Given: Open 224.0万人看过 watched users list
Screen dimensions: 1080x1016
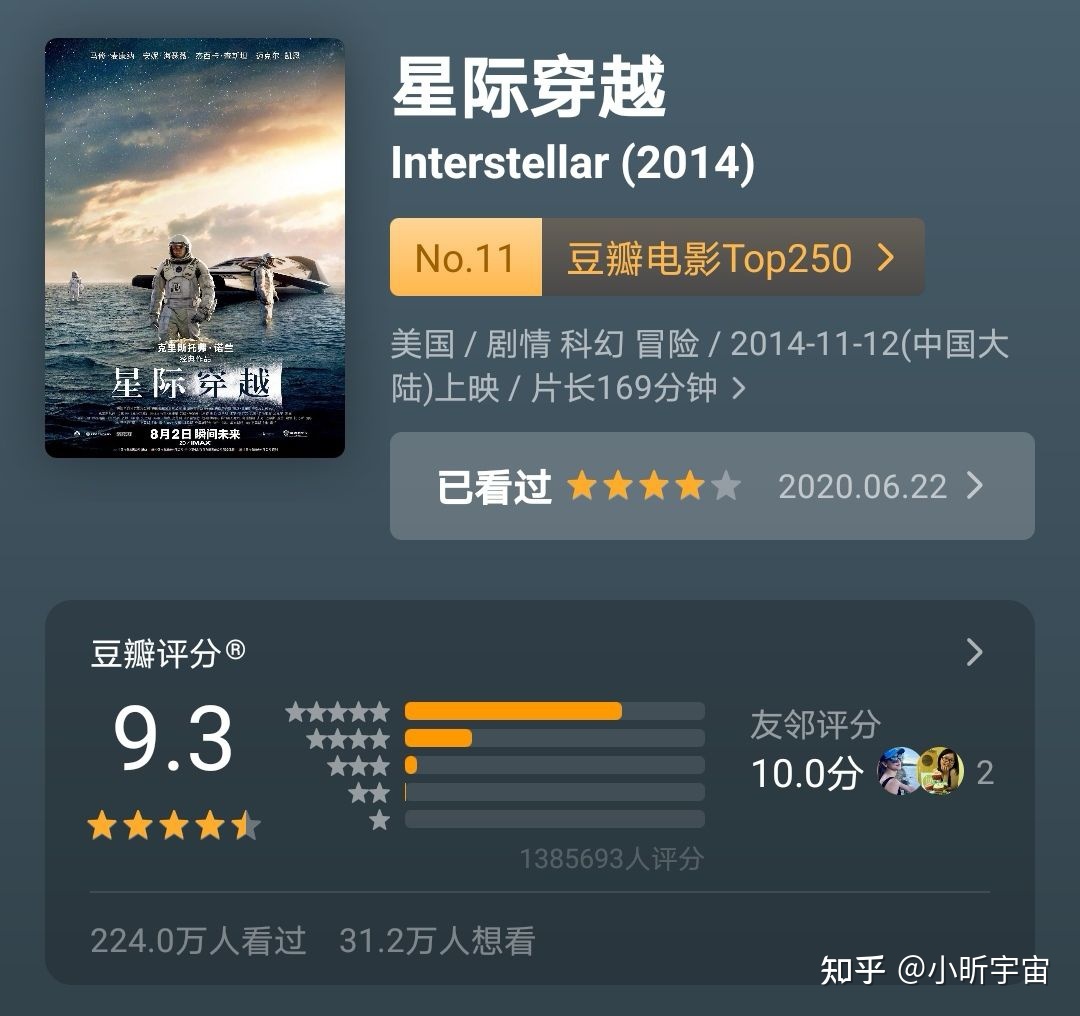Looking at the screenshot, I should tap(198, 940).
